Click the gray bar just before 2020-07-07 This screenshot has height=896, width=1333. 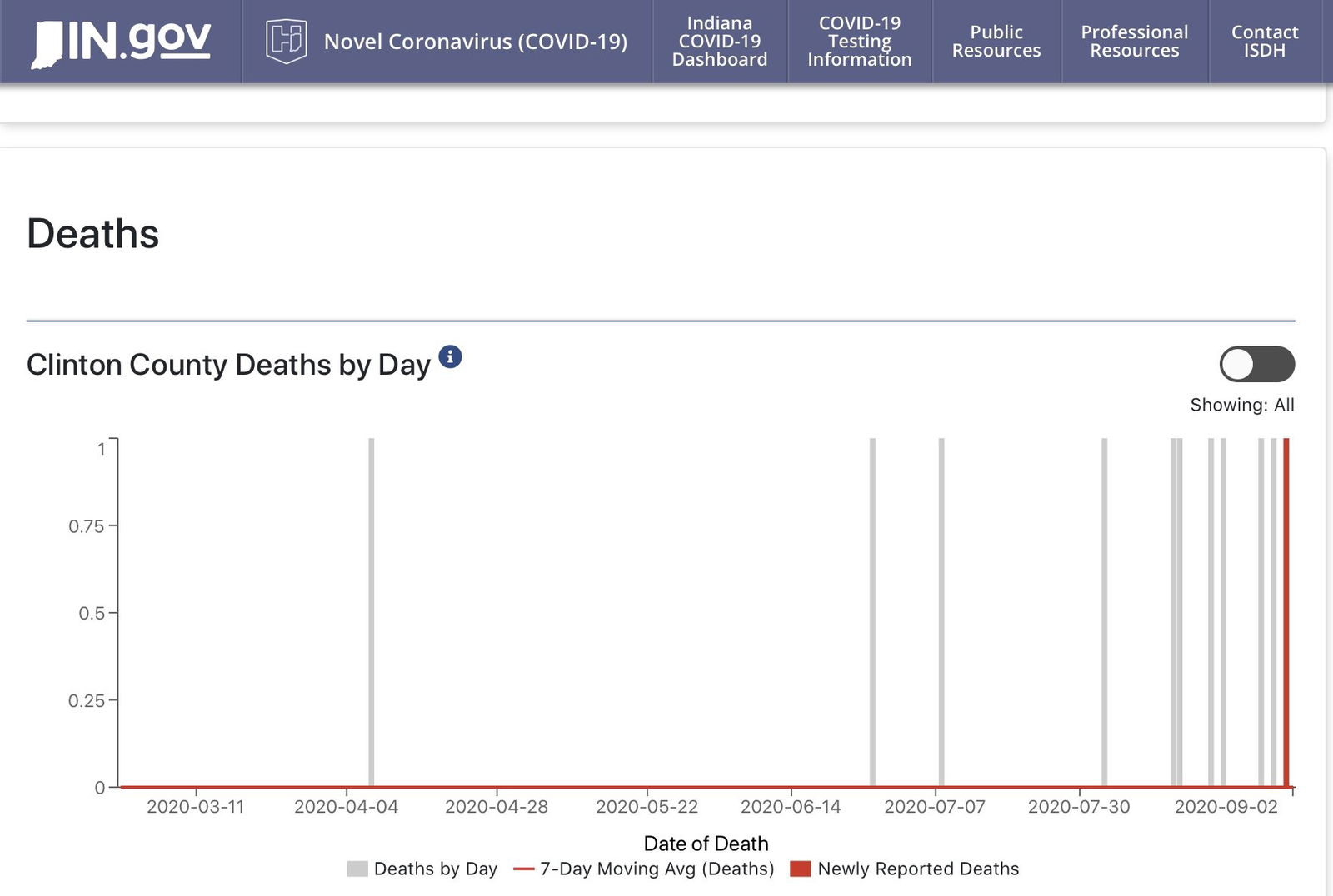click(x=872, y=612)
